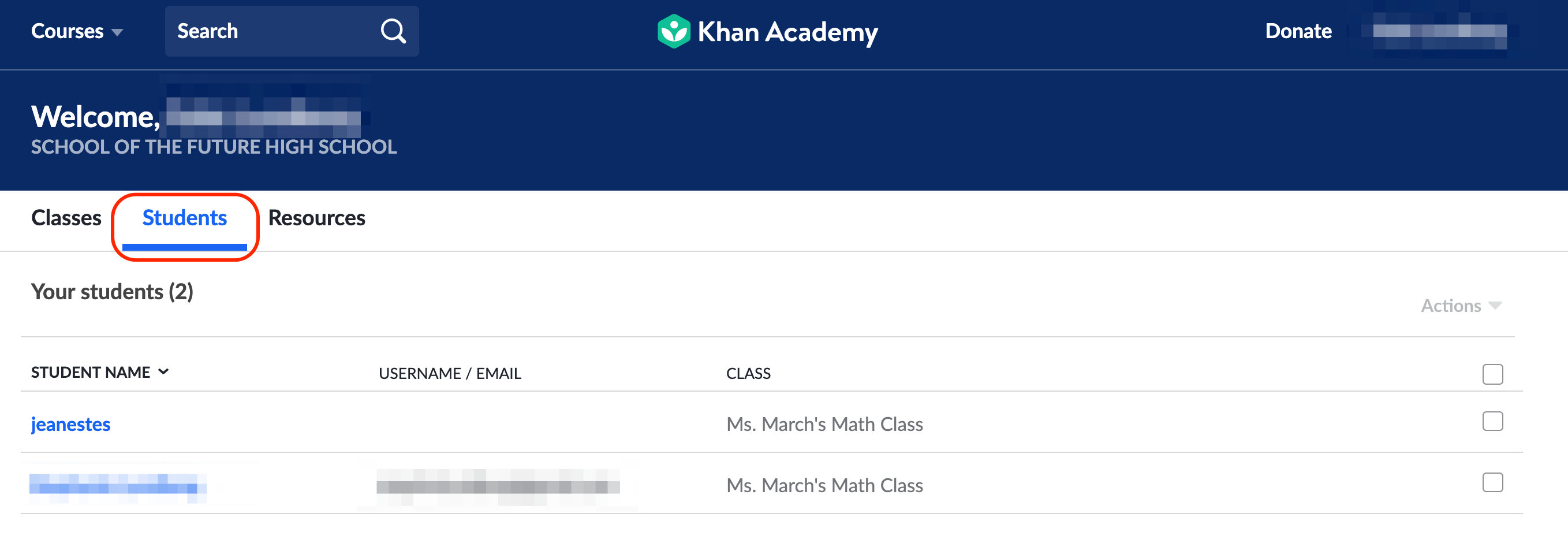Click the USERNAME / EMAIL column header
This screenshot has height=543, width=1568.
(450, 373)
